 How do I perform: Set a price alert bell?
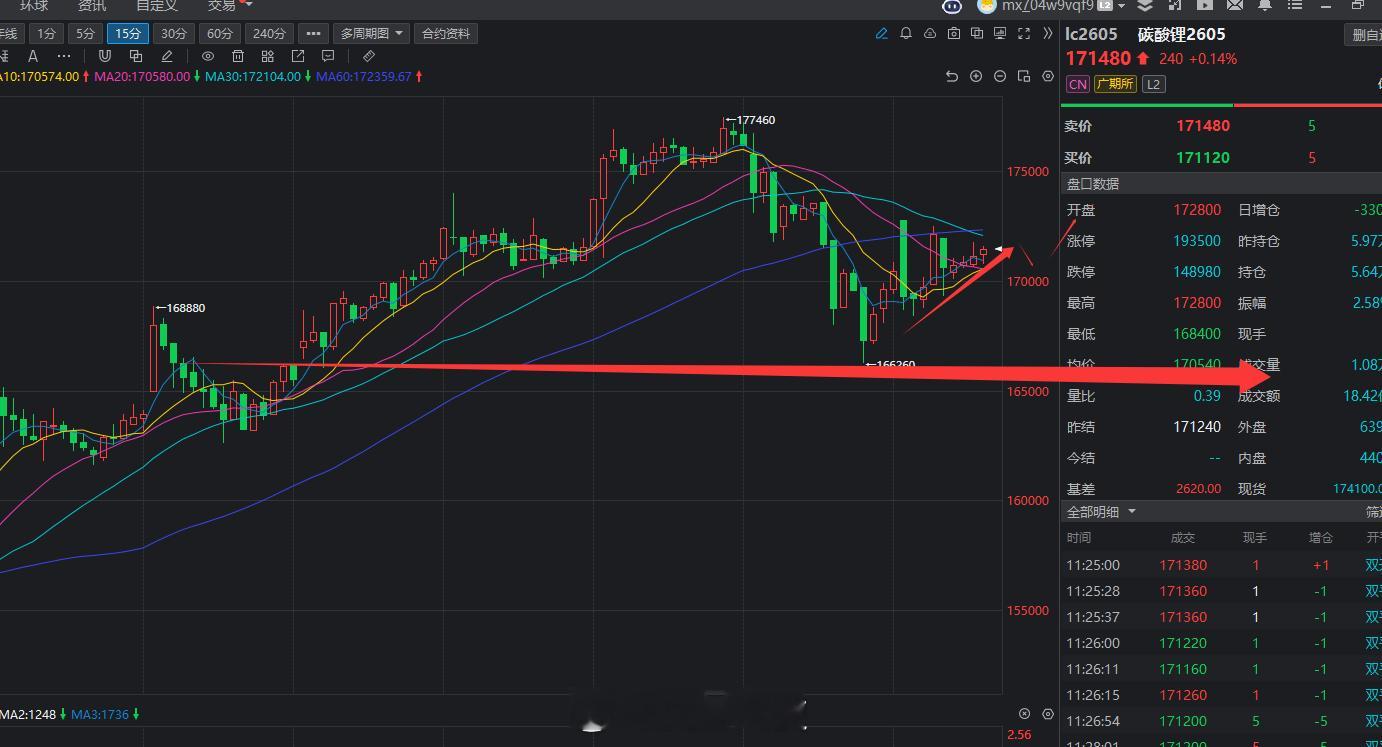[906, 33]
